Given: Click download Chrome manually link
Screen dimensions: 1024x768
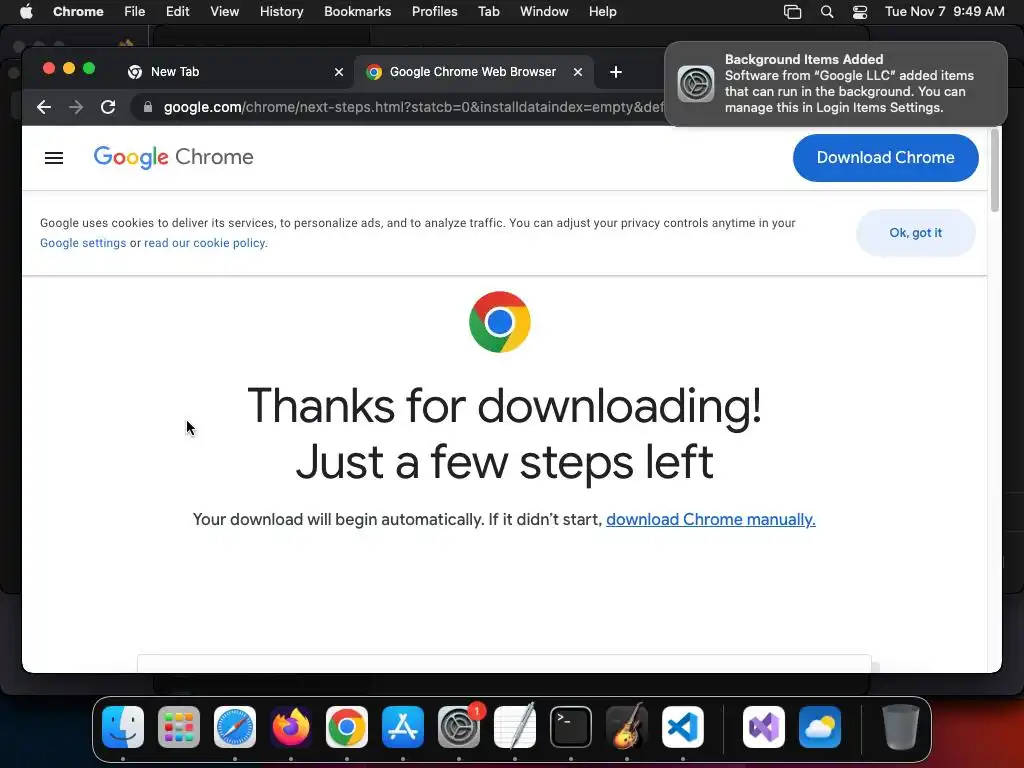Looking at the screenshot, I should 711,519.
